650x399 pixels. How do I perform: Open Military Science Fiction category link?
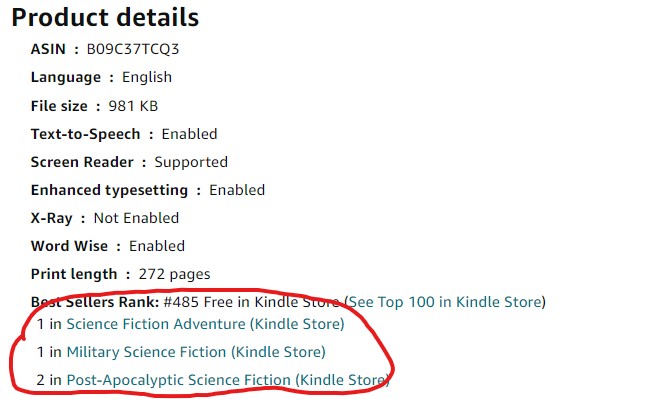[196, 352]
